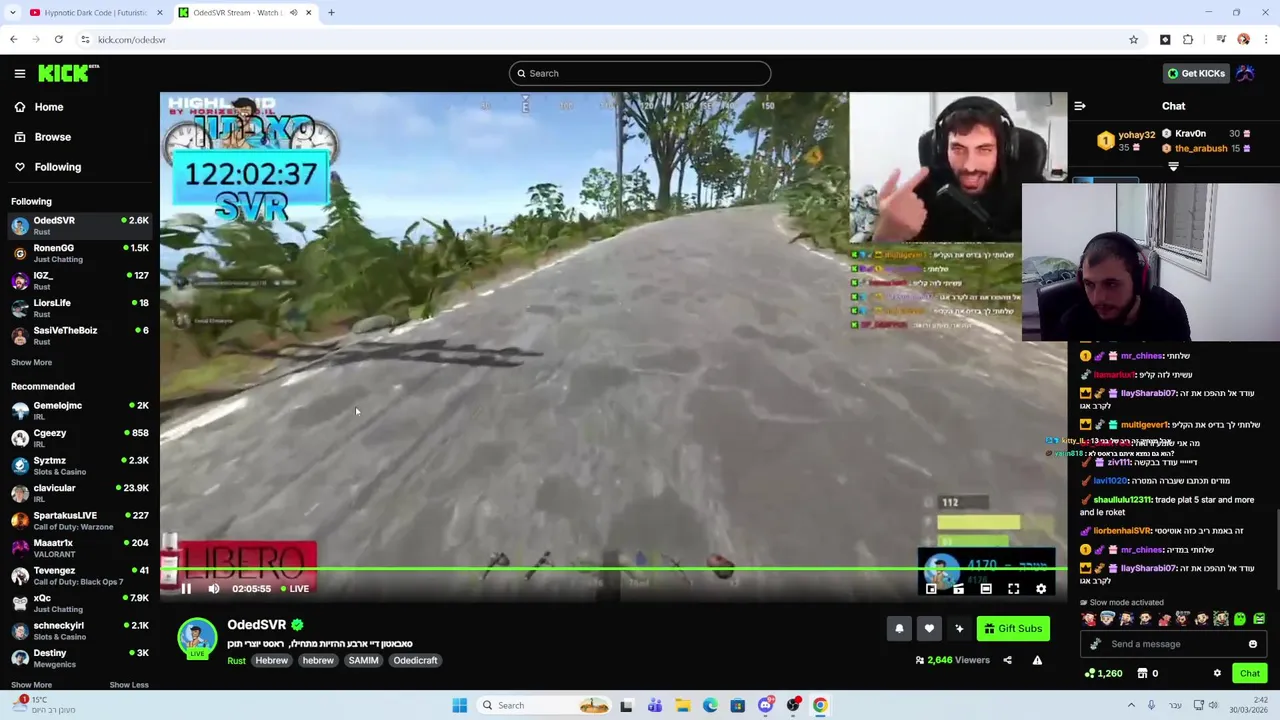Jump to LIVE indicator in player
The image size is (1280, 720).
pyautogui.click(x=295, y=589)
